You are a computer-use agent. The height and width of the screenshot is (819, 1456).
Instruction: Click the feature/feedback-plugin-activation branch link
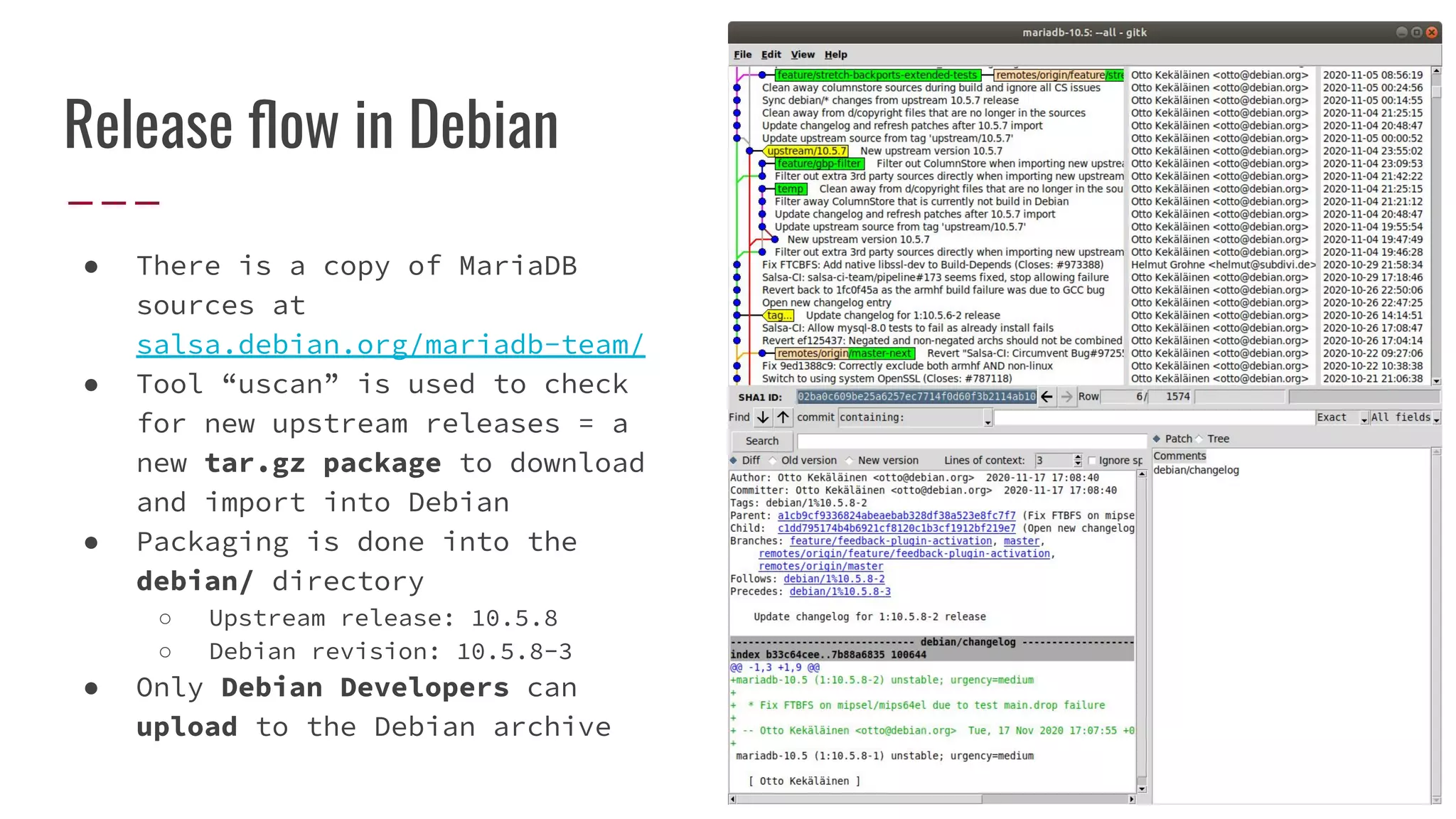(x=891, y=542)
